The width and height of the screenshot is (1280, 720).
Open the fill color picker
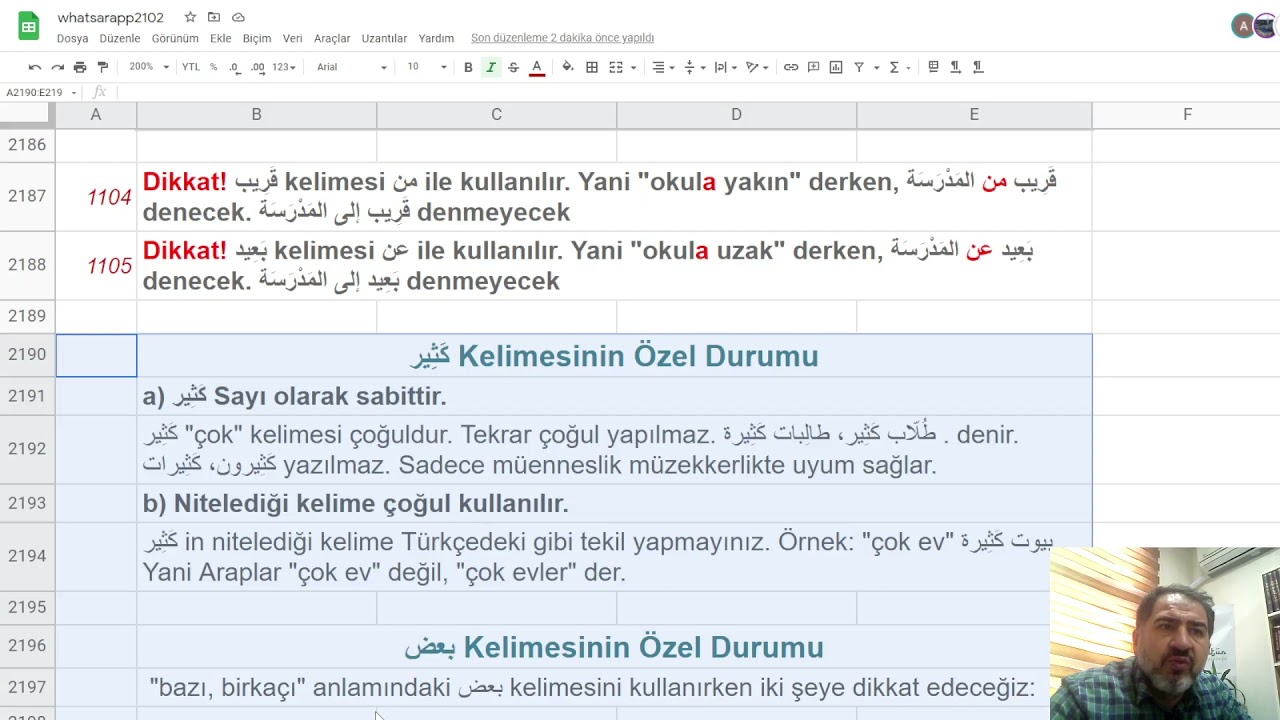coord(568,67)
